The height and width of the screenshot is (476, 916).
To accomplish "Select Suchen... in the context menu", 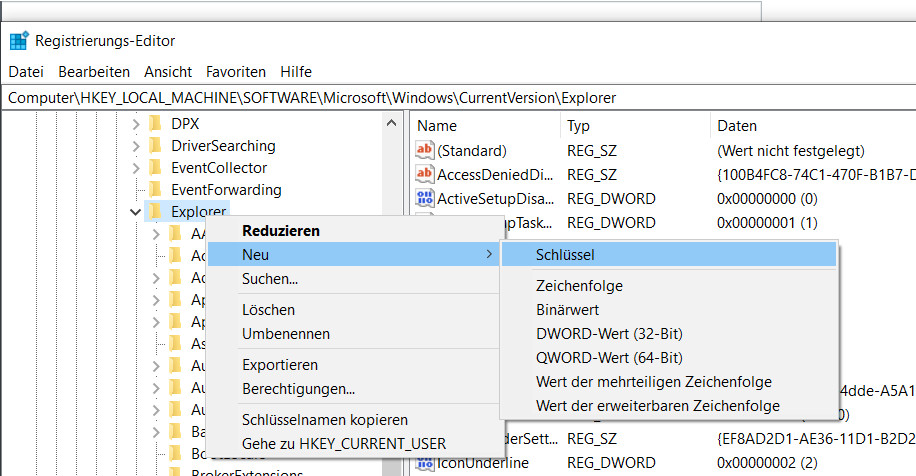I will [x=354, y=279].
